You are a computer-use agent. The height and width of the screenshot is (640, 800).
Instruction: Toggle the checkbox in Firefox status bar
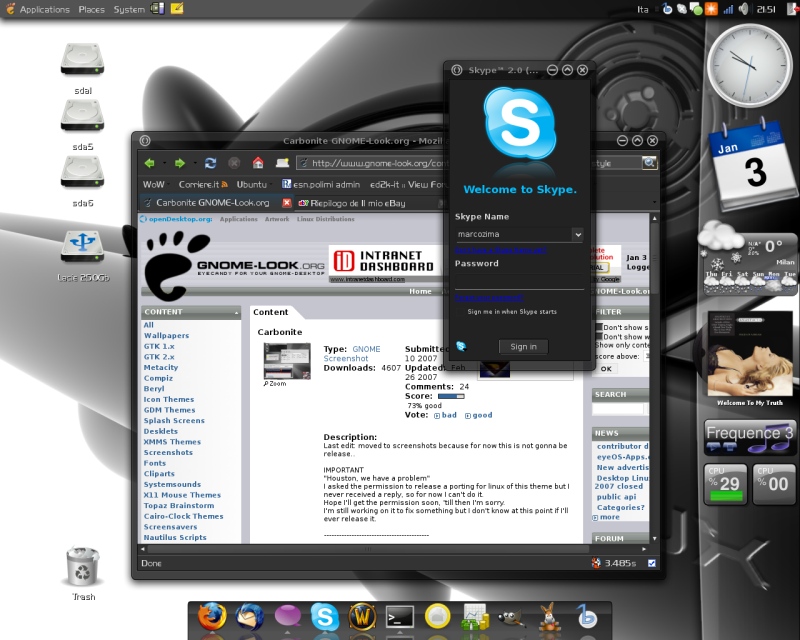(x=652, y=563)
